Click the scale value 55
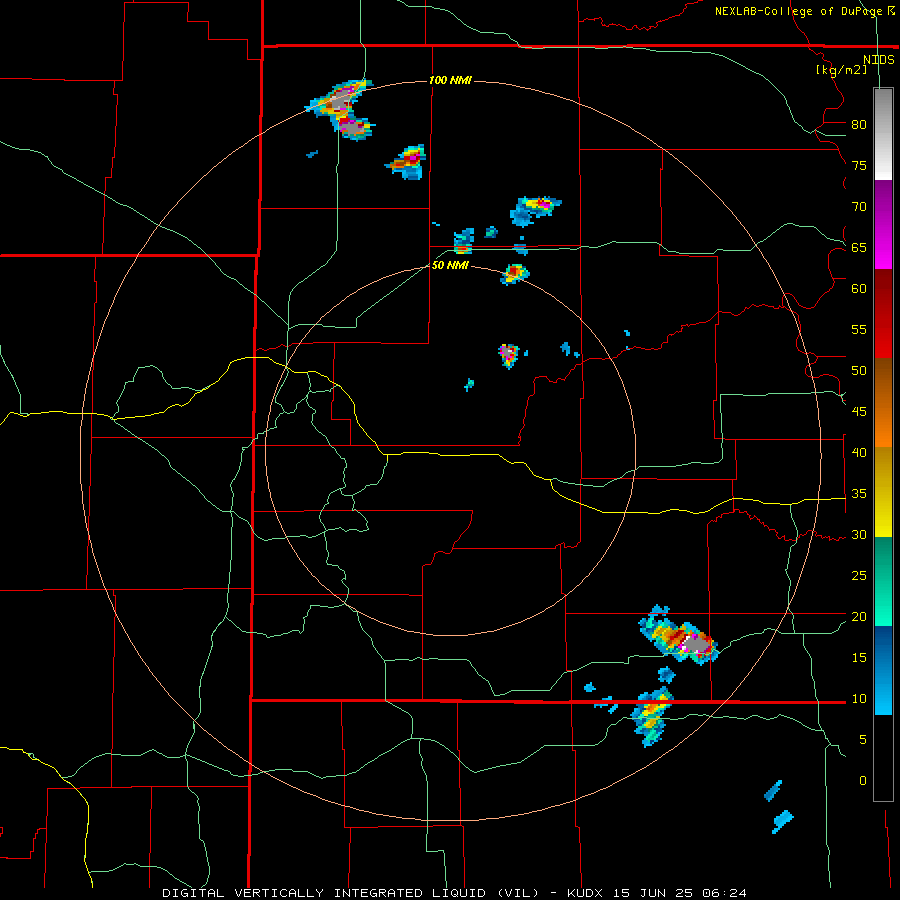Viewport: 900px width, 900px height. 859,329
